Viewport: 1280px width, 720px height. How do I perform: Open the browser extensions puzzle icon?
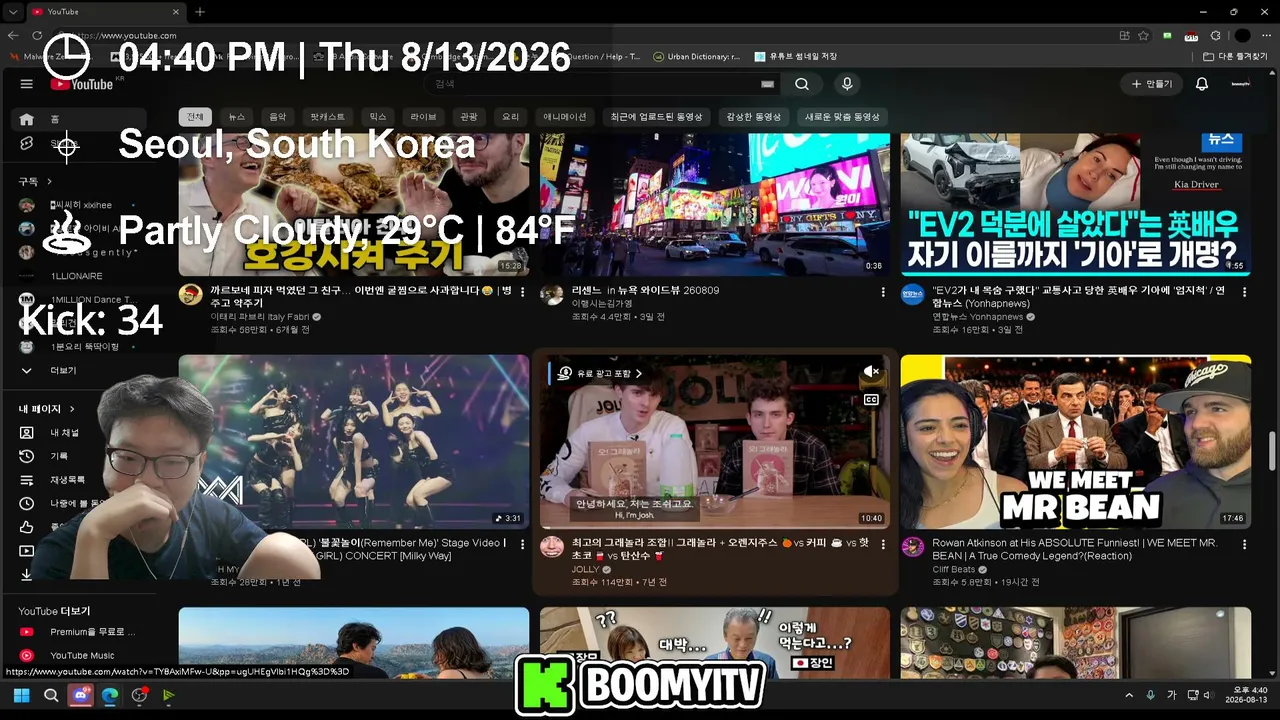click(1217, 35)
